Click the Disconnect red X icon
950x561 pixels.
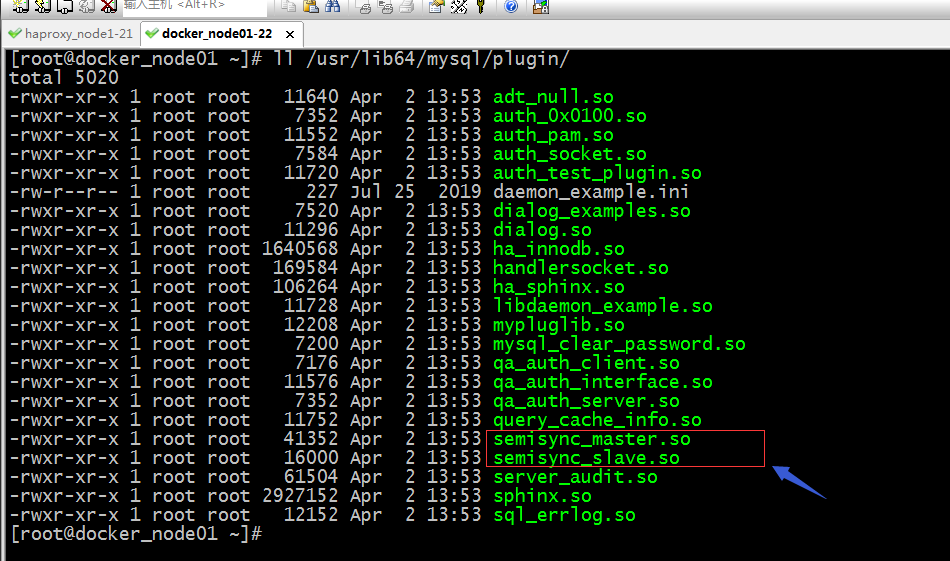(108, 6)
